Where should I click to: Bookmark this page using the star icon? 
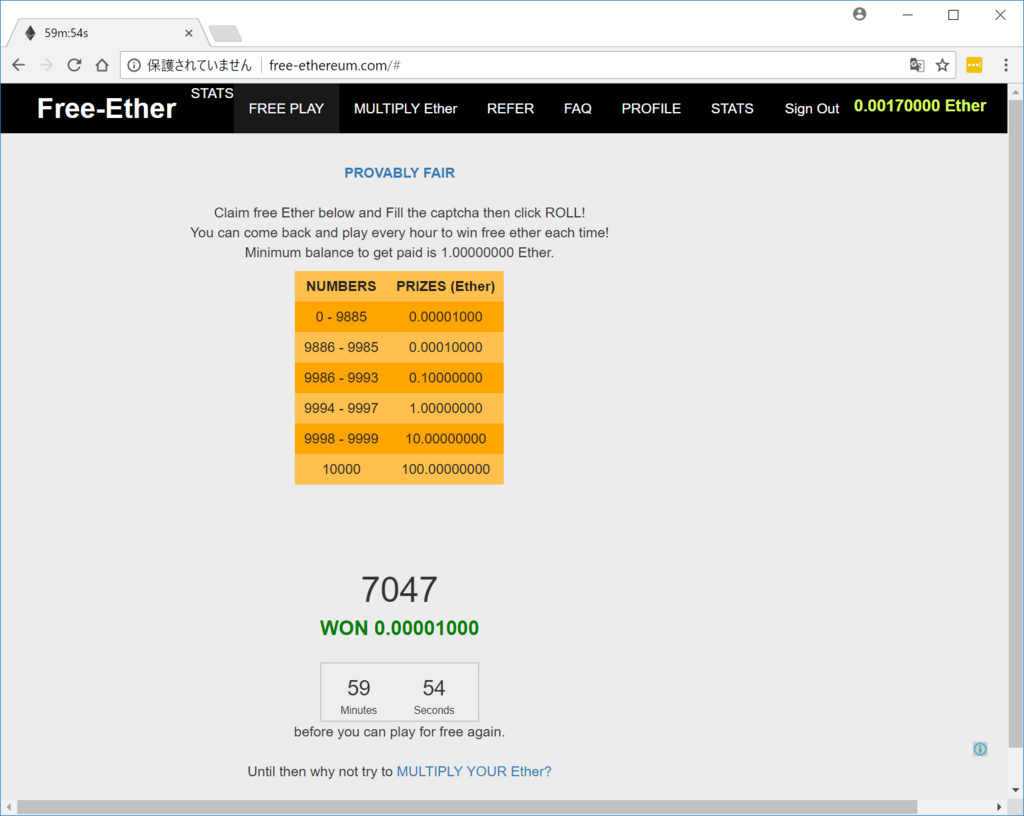click(x=942, y=64)
